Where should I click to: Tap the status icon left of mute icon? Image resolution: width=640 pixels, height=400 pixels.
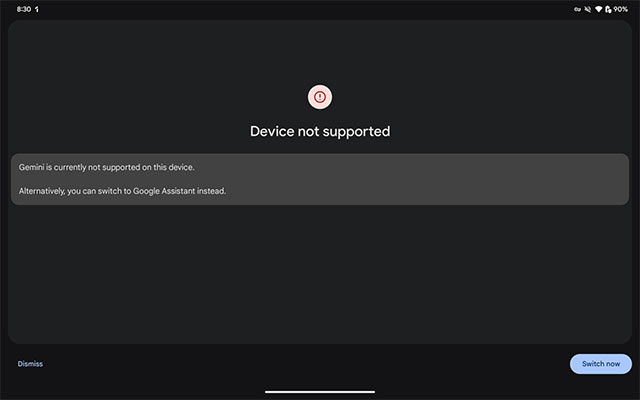tap(577, 9)
